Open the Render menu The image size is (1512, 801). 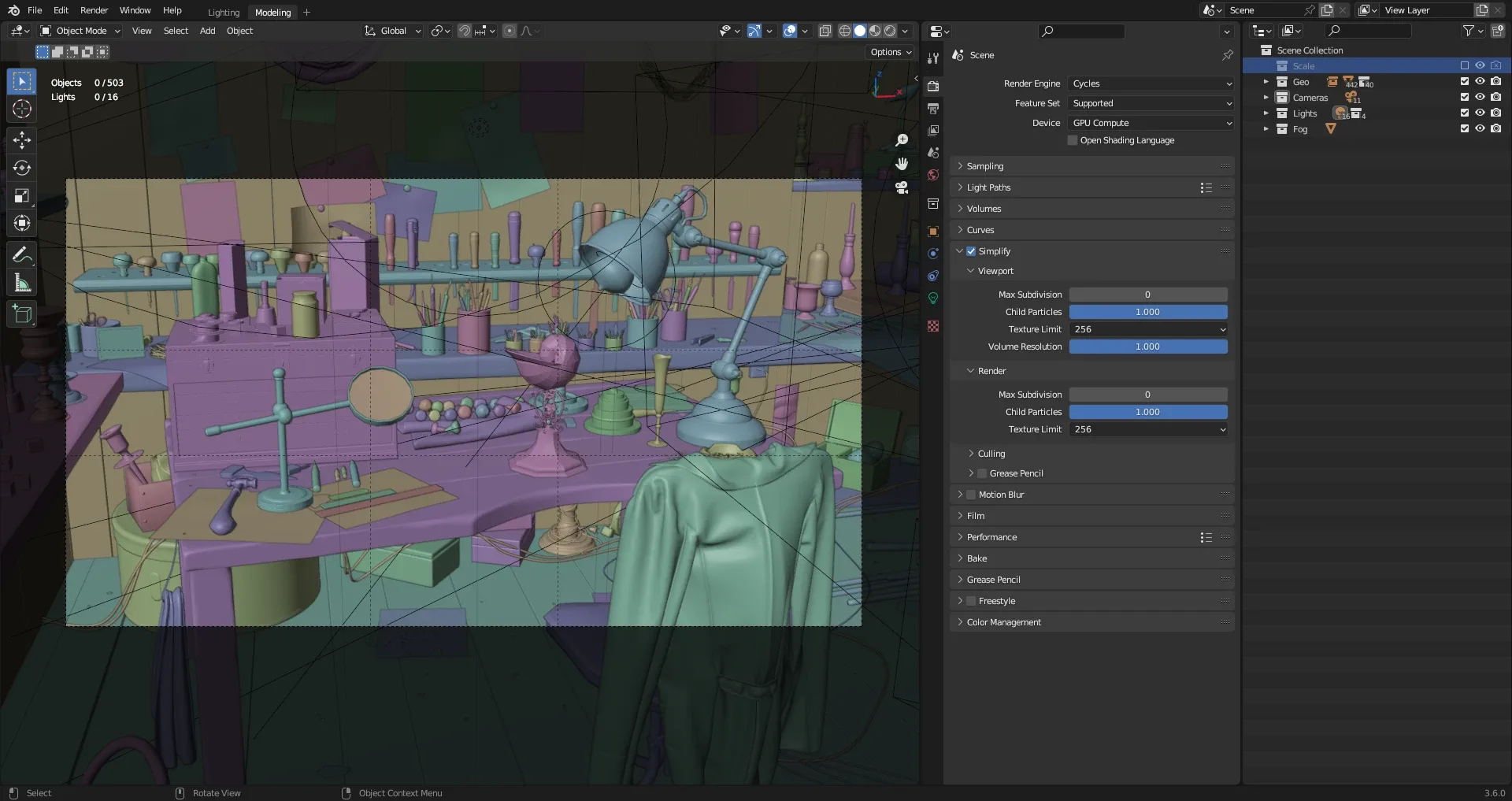point(94,10)
